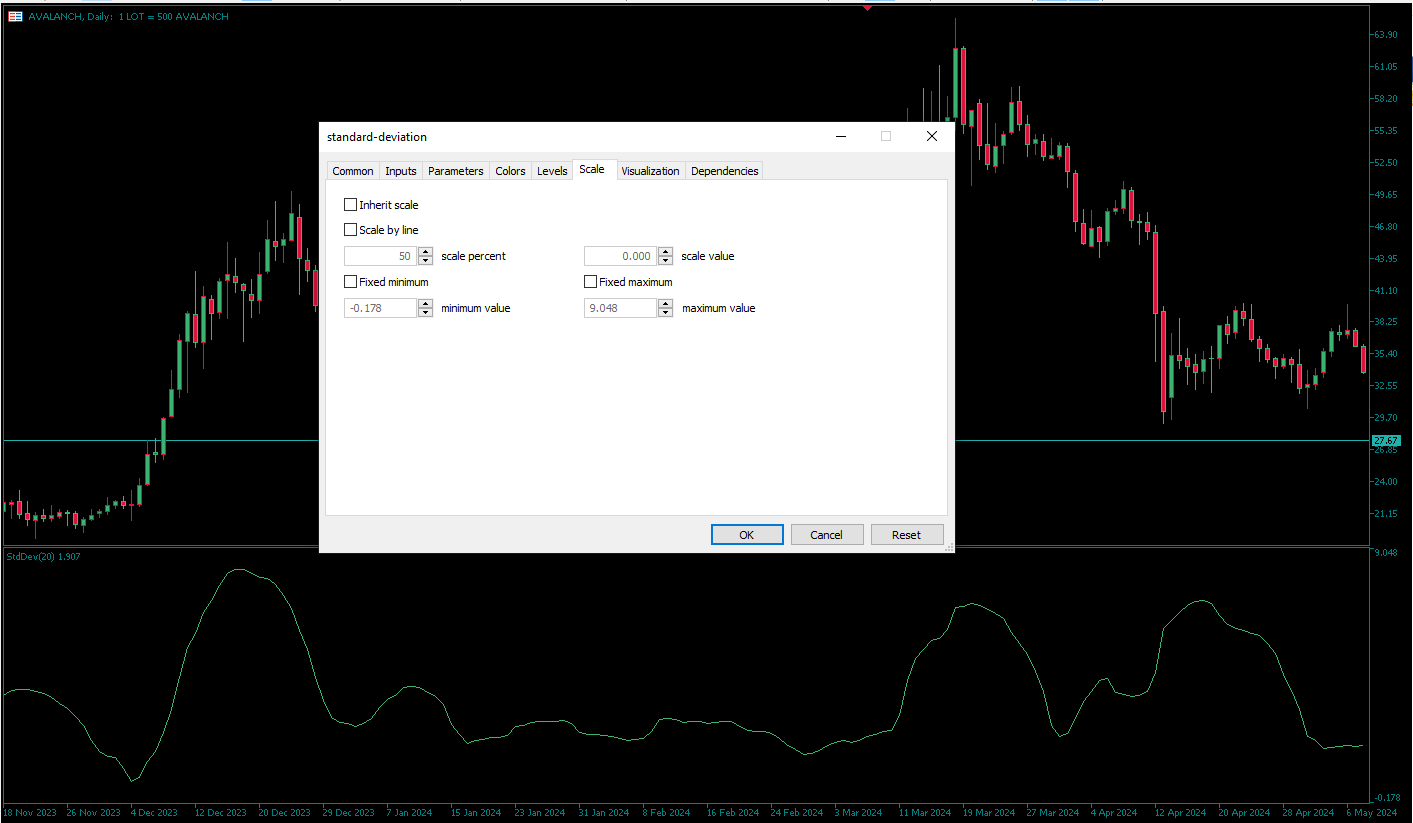Click the -0.178 indicator scale label
The height and width of the screenshot is (823, 1413).
click(1385, 798)
